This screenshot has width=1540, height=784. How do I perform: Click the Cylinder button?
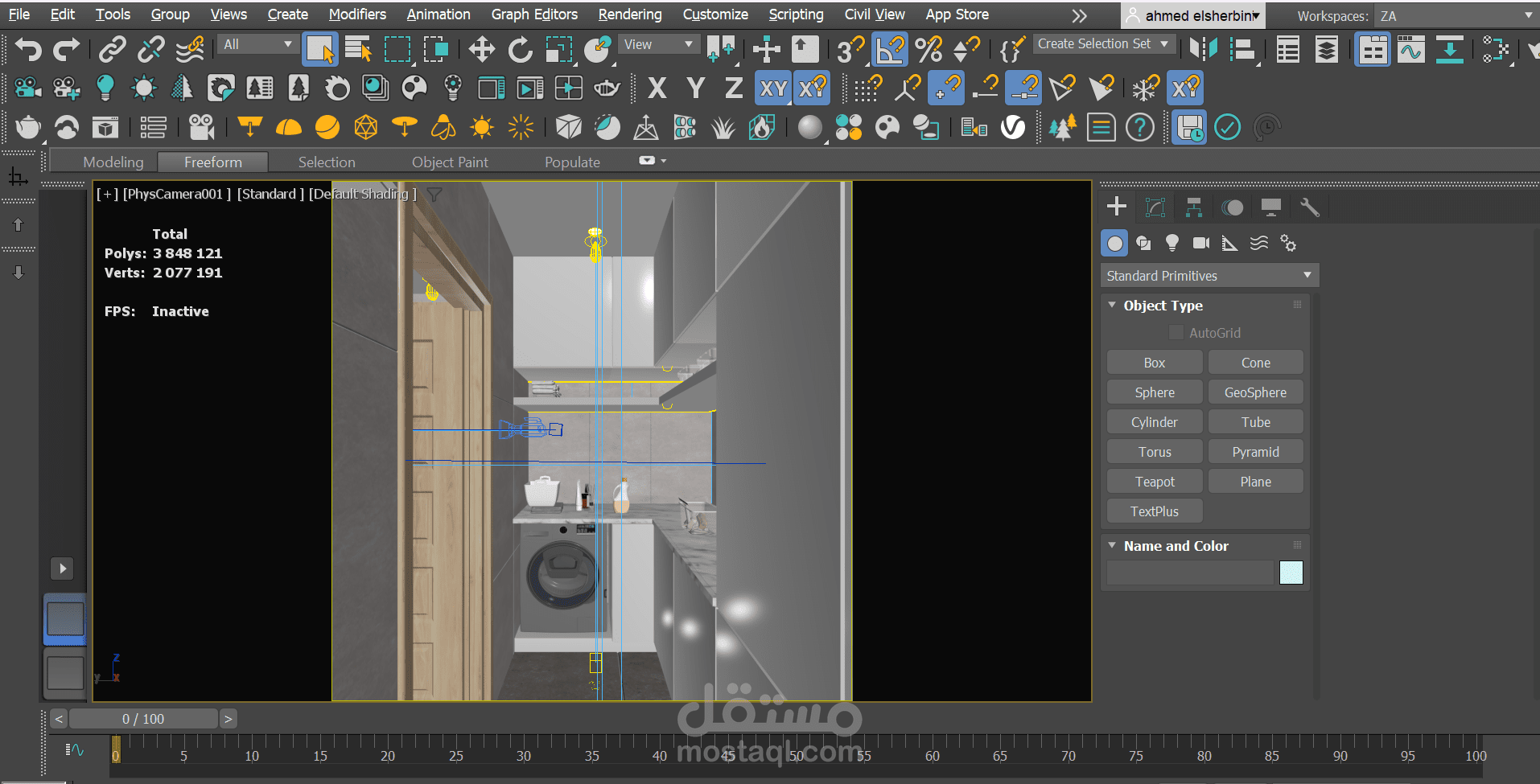tap(1154, 422)
